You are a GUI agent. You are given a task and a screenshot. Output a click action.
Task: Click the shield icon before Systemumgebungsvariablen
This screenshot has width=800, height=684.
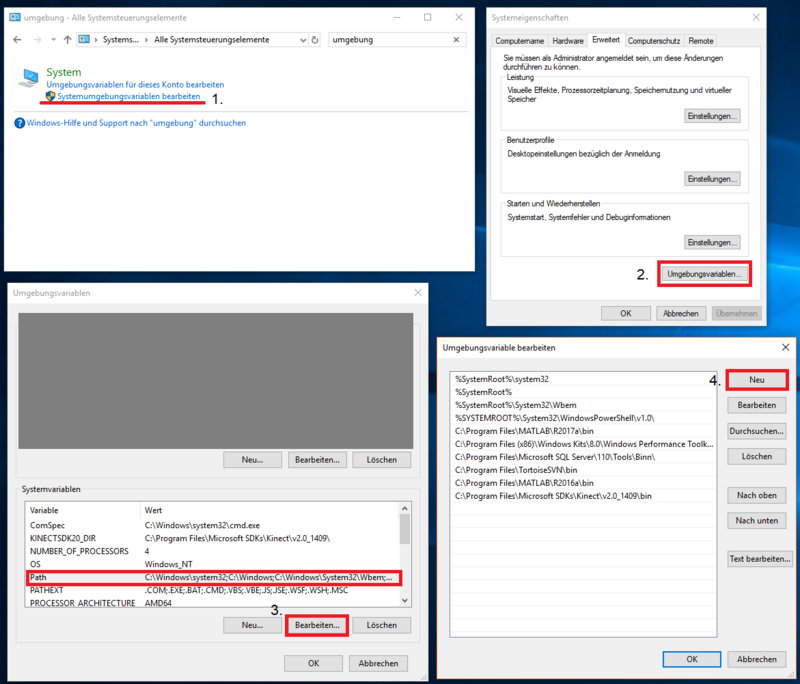click(x=52, y=97)
